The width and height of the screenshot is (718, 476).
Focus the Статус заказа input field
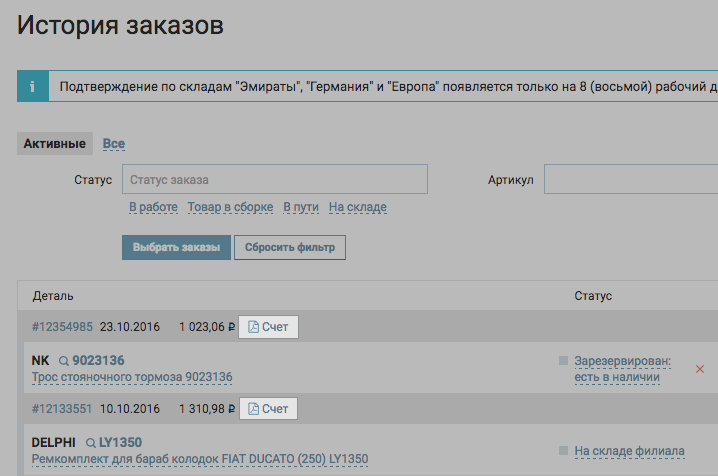coord(275,179)
